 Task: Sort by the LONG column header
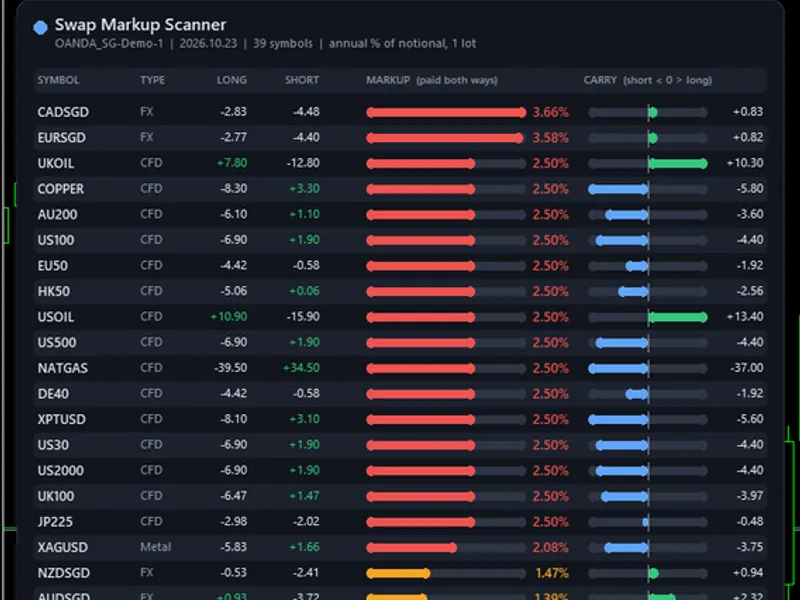(232, 80)
